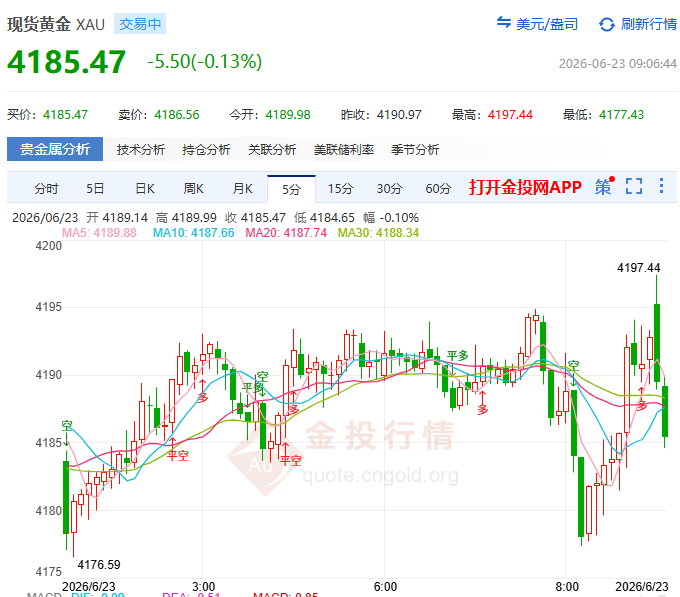Click the MA20: 4187.74 legend
The image size is (680, 597).
tap(286, 233)
